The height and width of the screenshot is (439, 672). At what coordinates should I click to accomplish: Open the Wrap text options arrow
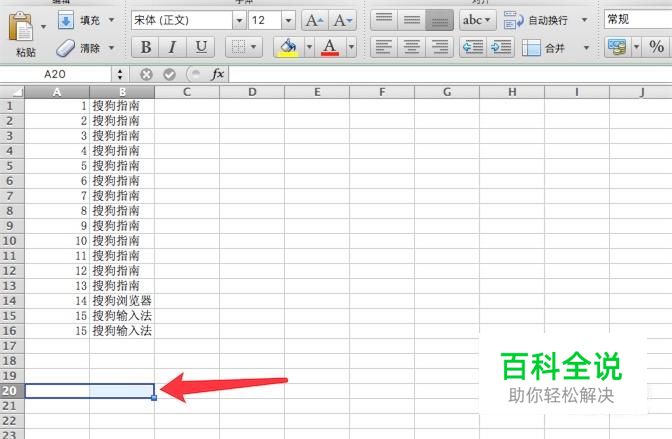point(585,20)
